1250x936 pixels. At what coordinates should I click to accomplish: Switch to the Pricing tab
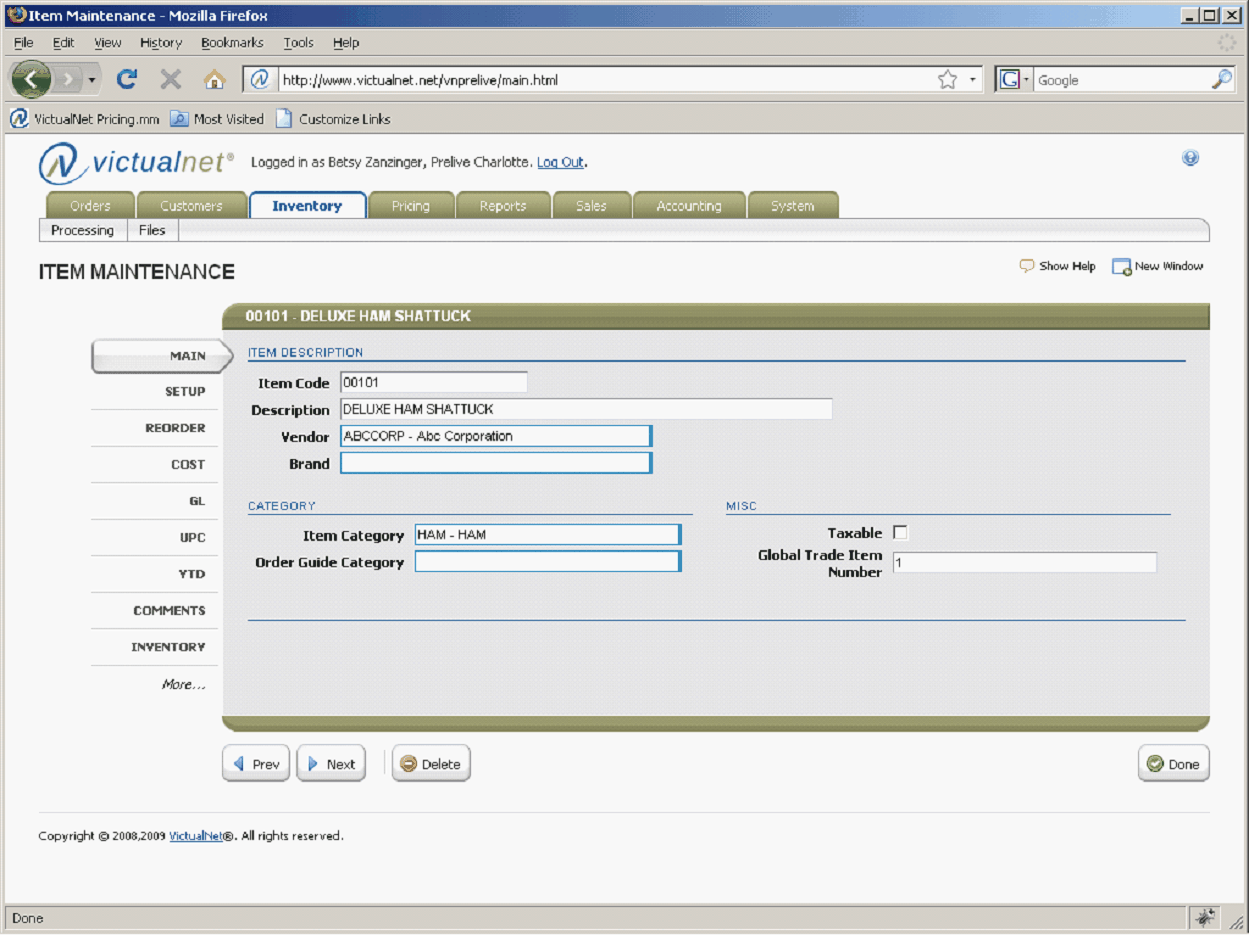pyautogui.click(x=411, y=205)
